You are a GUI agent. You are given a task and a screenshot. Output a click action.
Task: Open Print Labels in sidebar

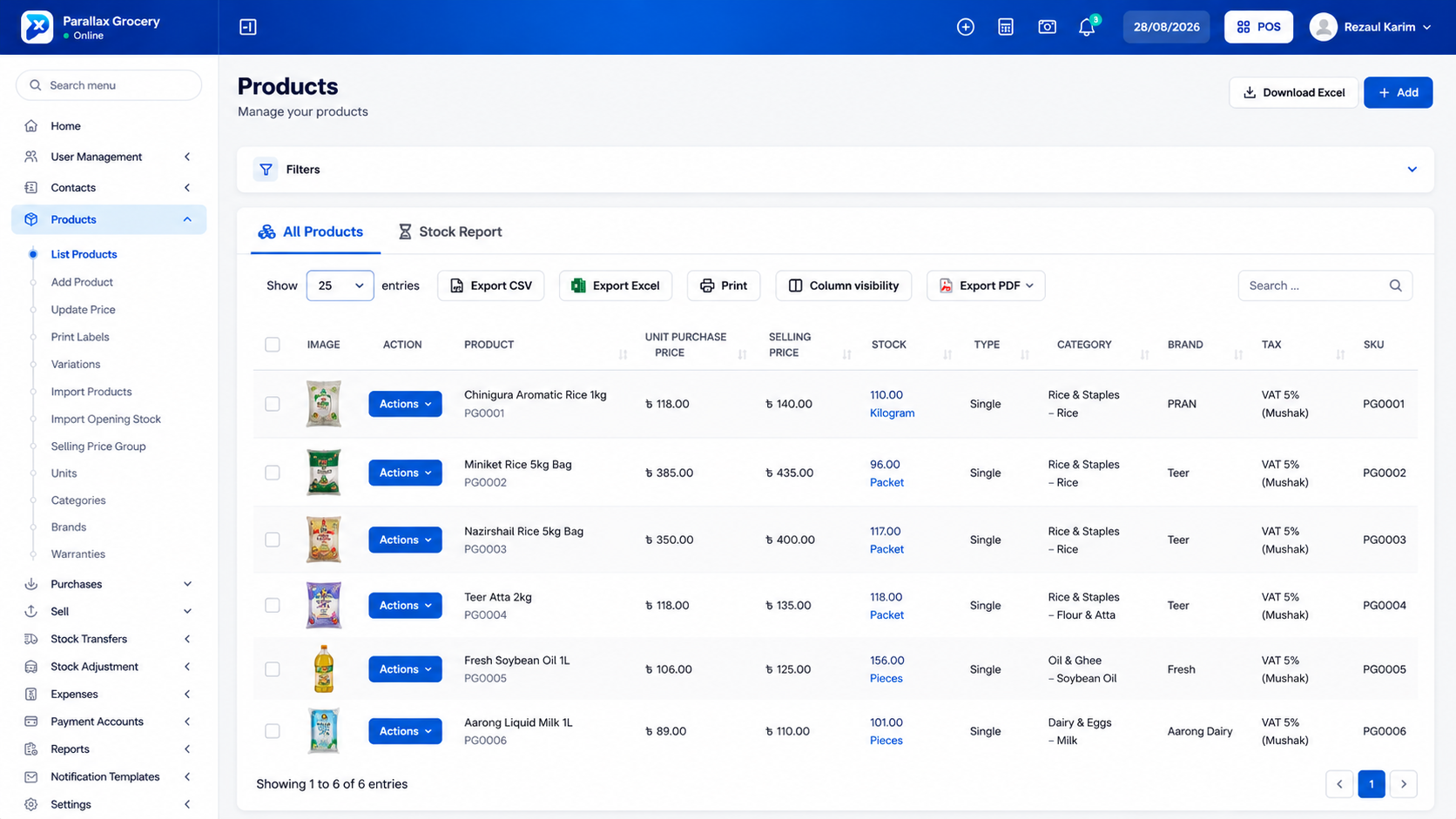point(80,337)
